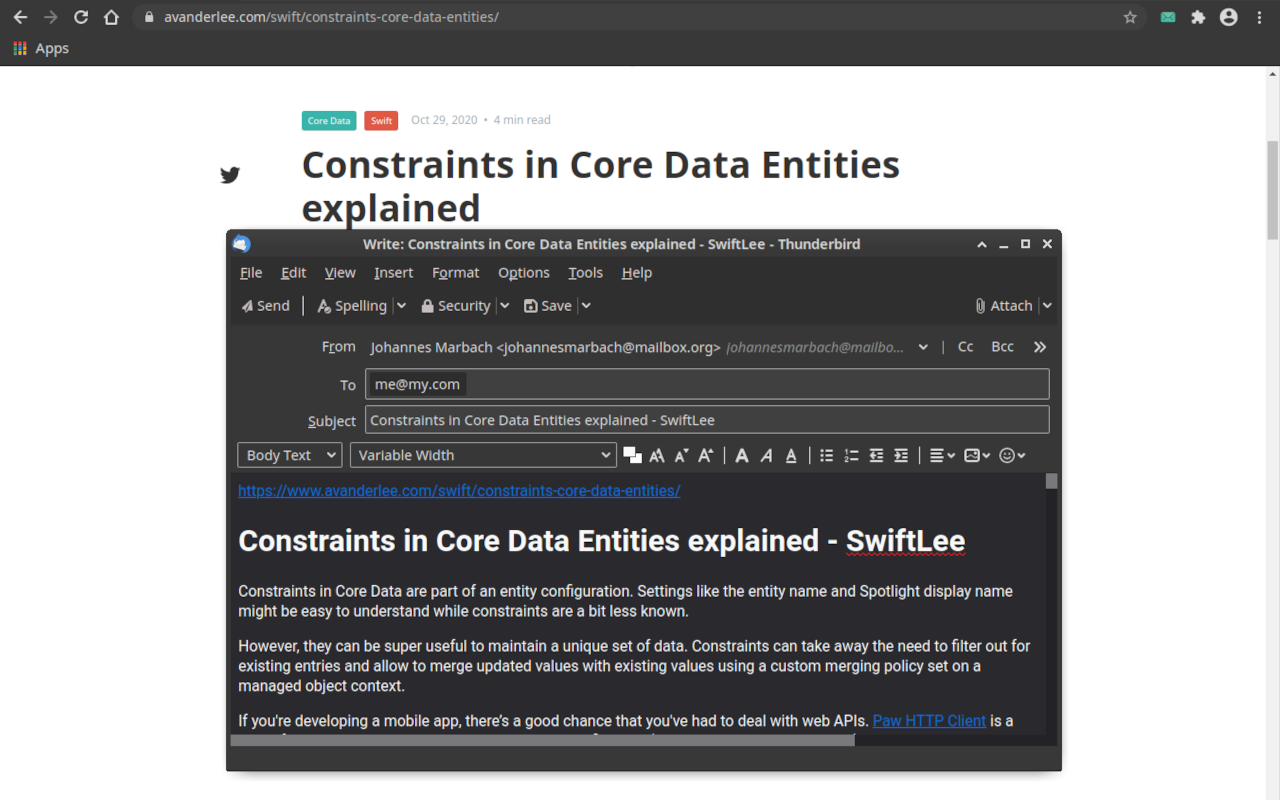Toggle underline text formatting
Viewport: 1280px width, 800px height.
pos(791,455)
